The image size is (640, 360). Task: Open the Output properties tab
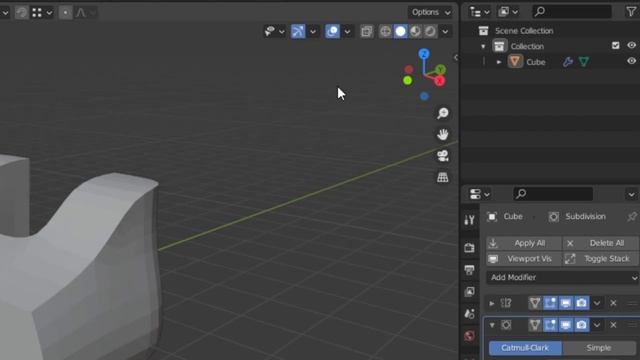pyautogui.click(x=469, y=270)
